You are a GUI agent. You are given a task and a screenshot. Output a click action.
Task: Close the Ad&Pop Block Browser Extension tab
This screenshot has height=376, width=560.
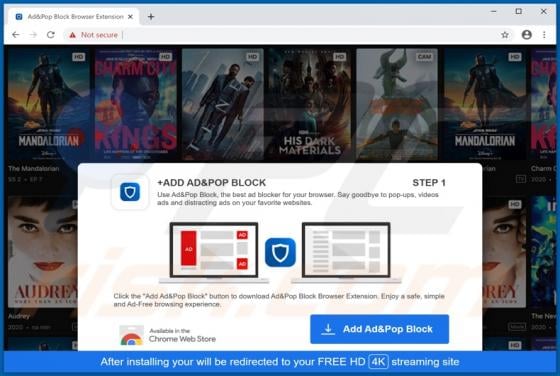click(x=130, y=16)
